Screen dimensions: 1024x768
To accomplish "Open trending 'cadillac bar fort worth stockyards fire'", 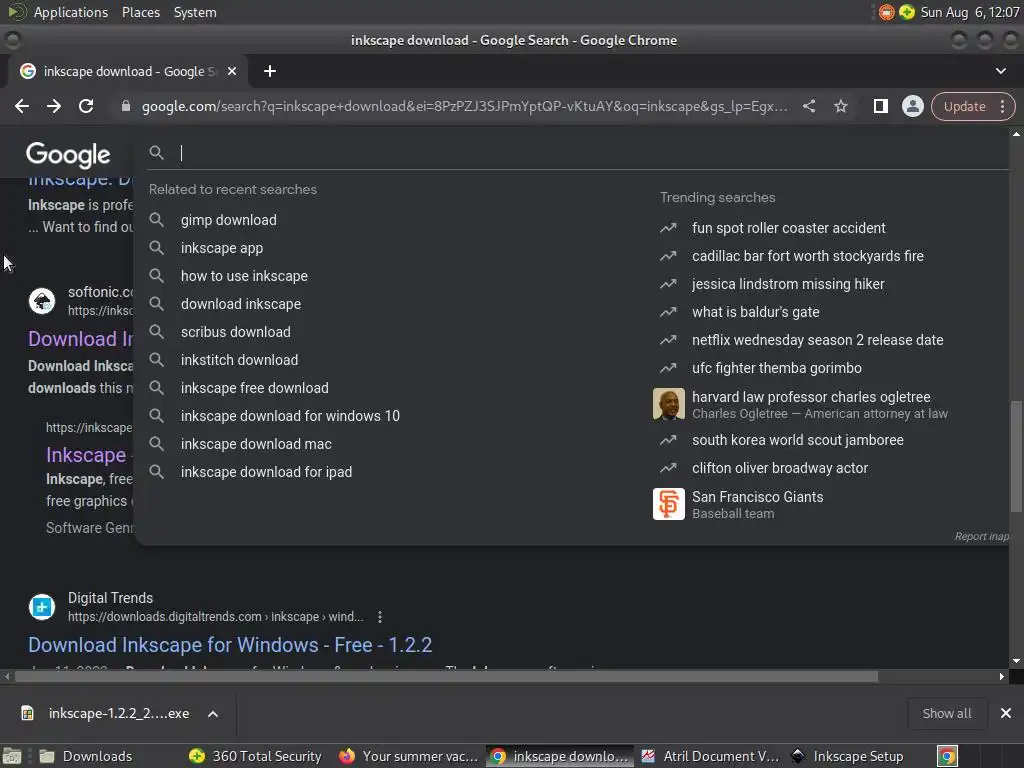I will tap(808, 256).
